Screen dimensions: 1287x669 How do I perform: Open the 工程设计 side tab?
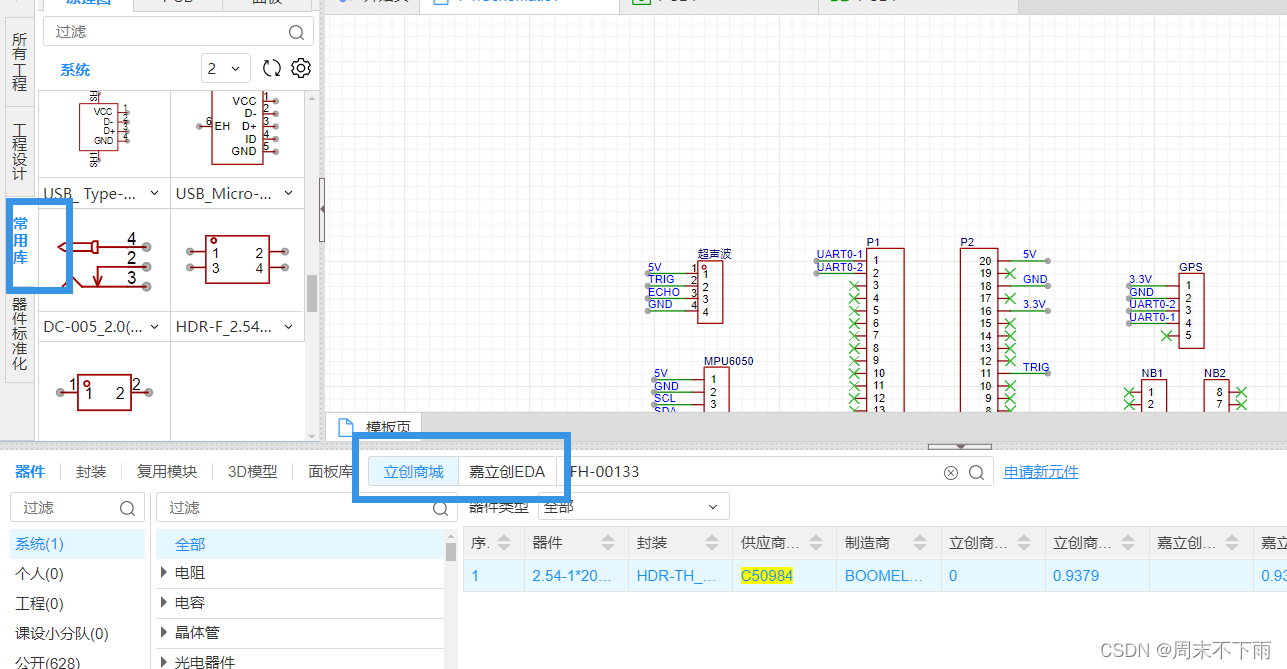coord(20,151)
